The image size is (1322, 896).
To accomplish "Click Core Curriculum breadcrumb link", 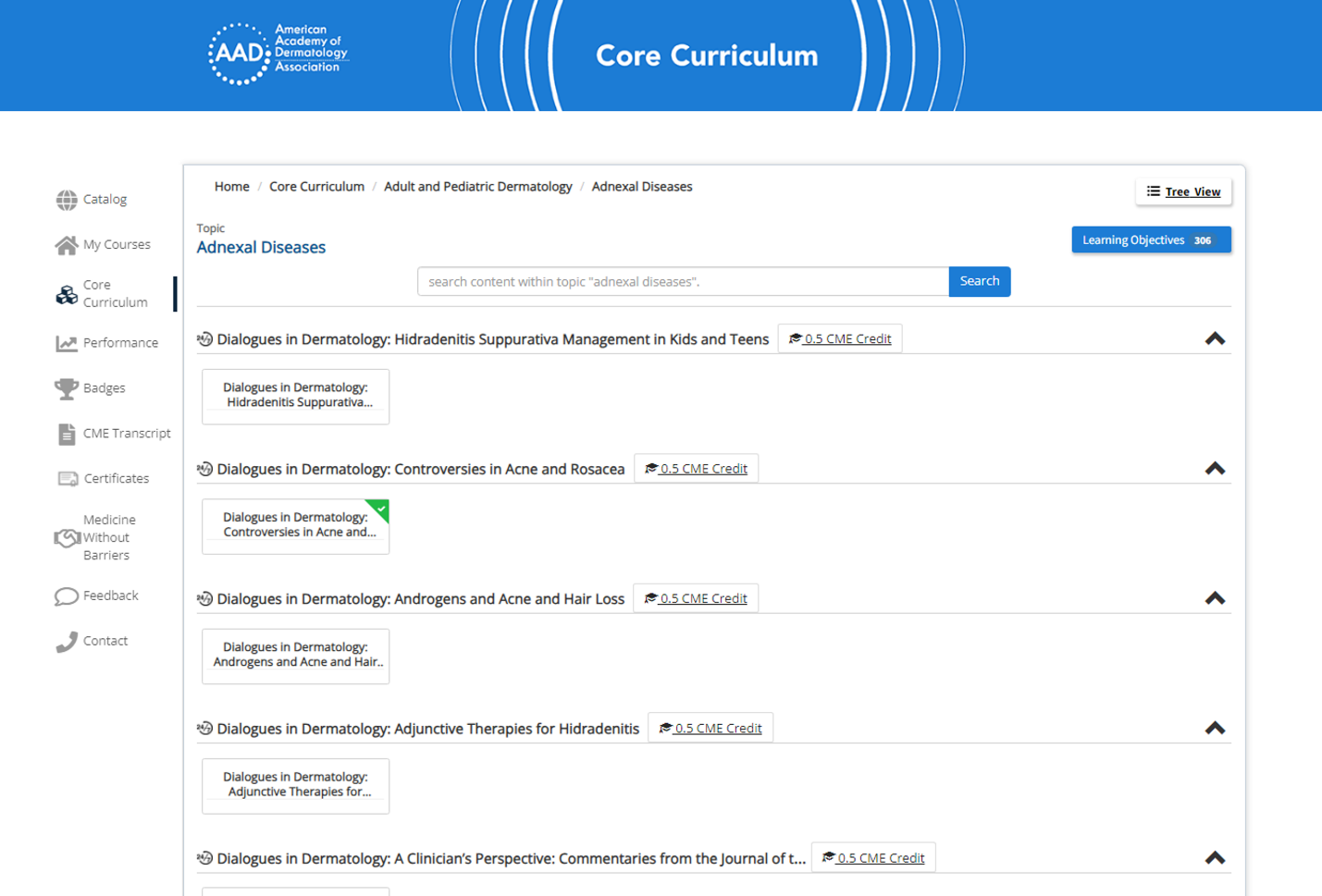I will [x=316, y=187].
